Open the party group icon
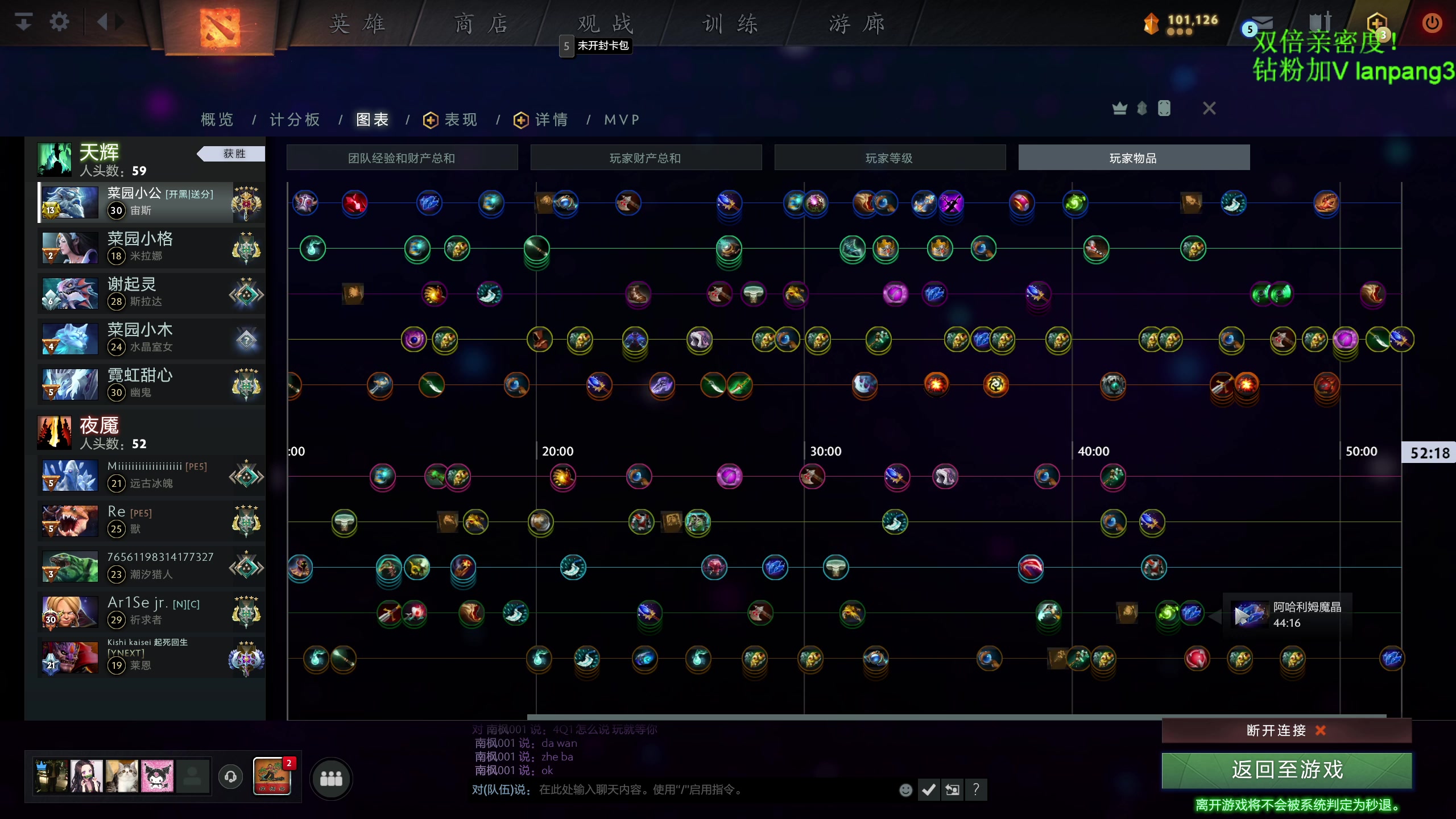This screenshot has height=819, width=1456. coord(331,778)
